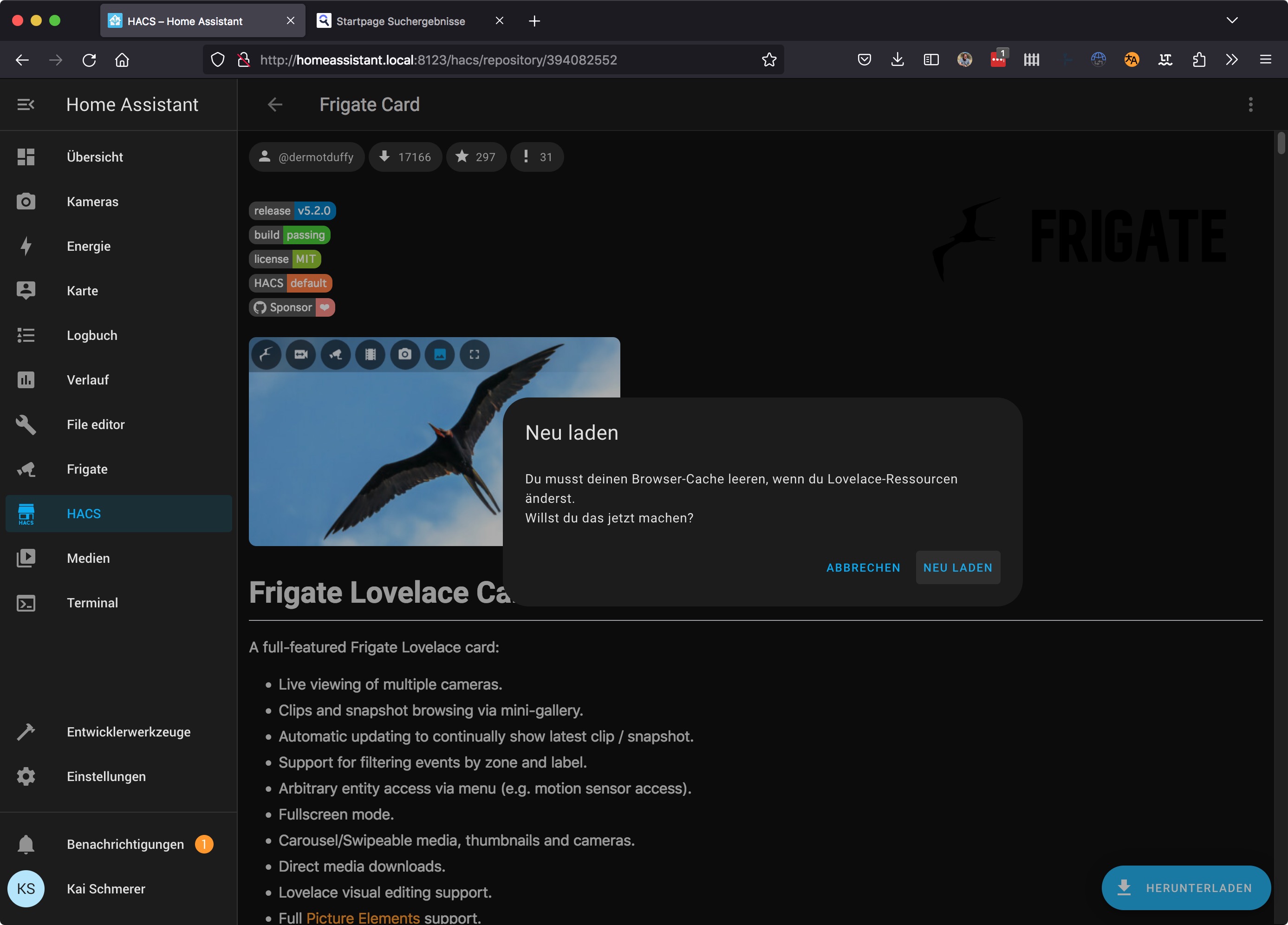Expand the browser tab list chevron
1288x925 pixels.
(1231, 20)
